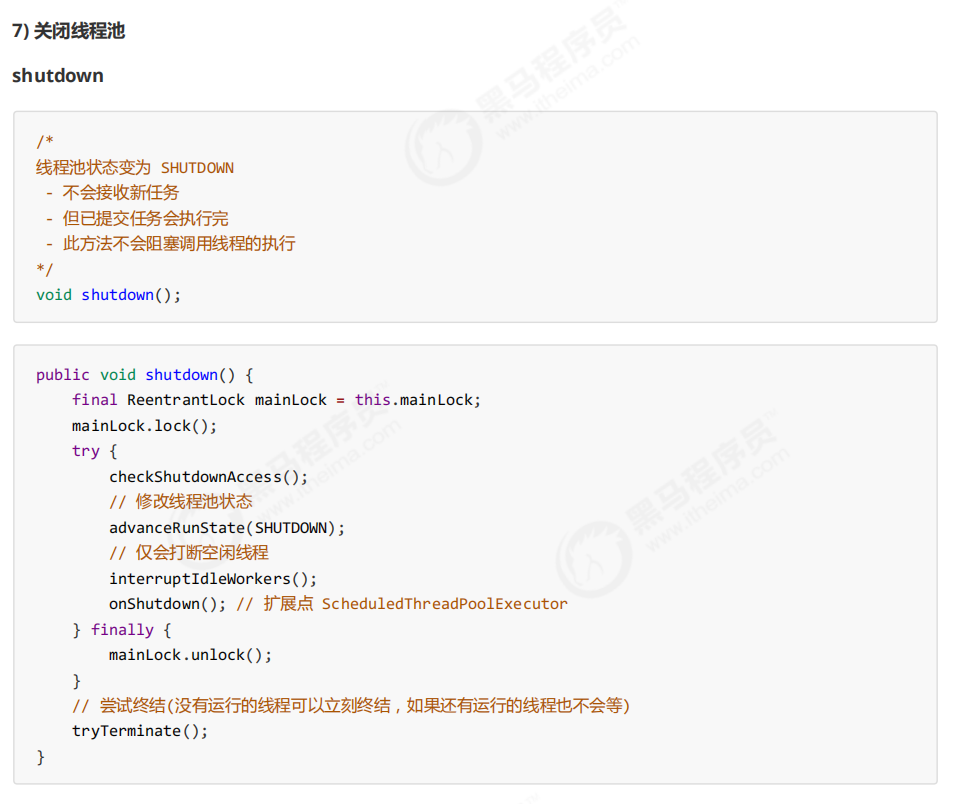Click the comment line "线程池状态变为 SHUTDOWN"
Image resolution: width=953 pixels, height=804 pixels.
[135, 167]
